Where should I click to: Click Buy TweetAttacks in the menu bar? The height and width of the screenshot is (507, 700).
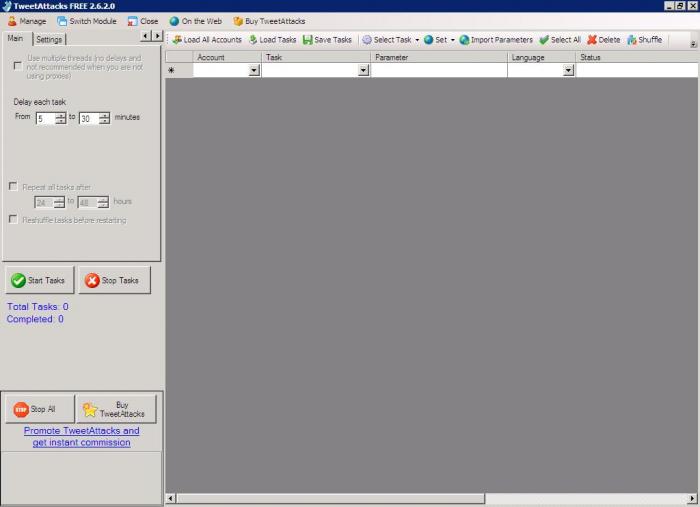pos(270,21)
